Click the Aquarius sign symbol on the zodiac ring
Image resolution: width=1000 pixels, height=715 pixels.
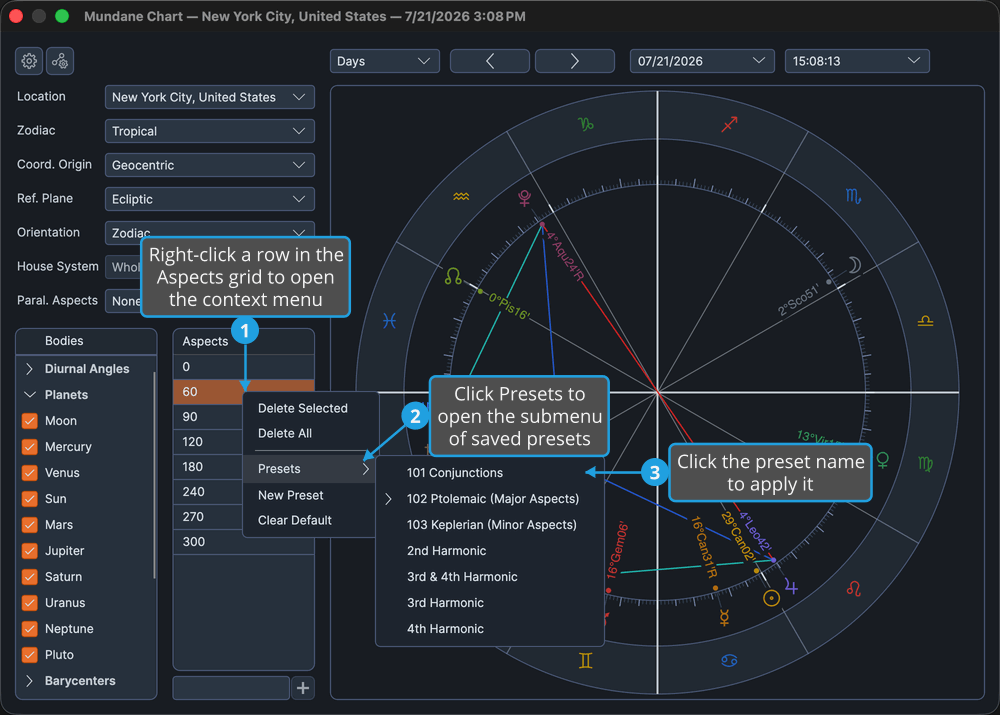461,196
